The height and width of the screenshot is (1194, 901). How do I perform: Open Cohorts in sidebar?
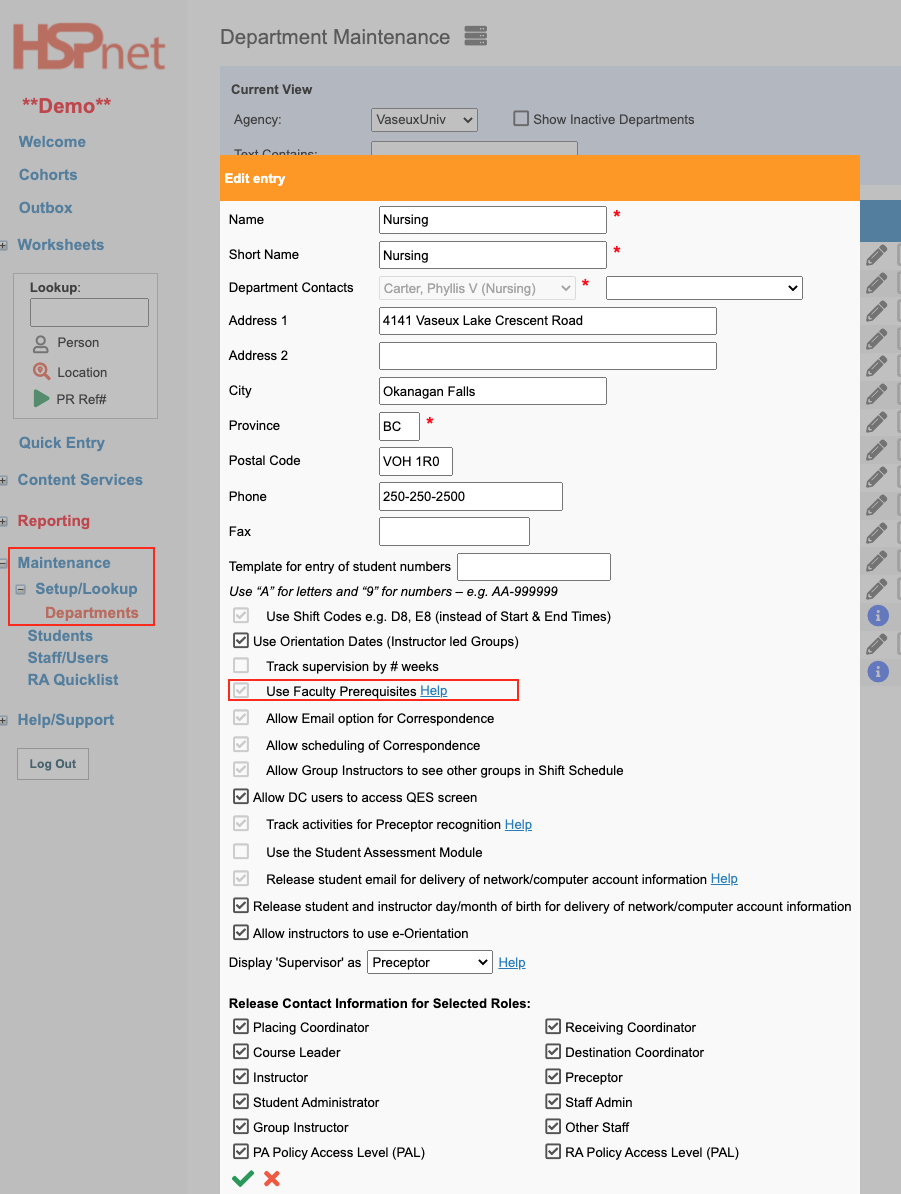click(x=48, y=174)
